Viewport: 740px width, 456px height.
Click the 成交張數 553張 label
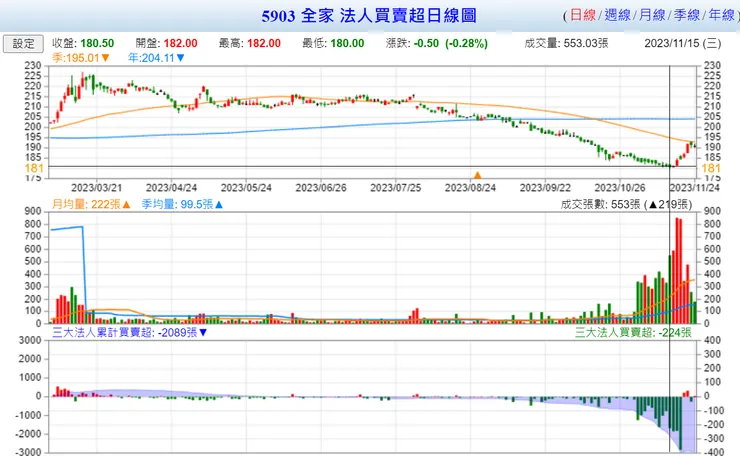[626, 204]
